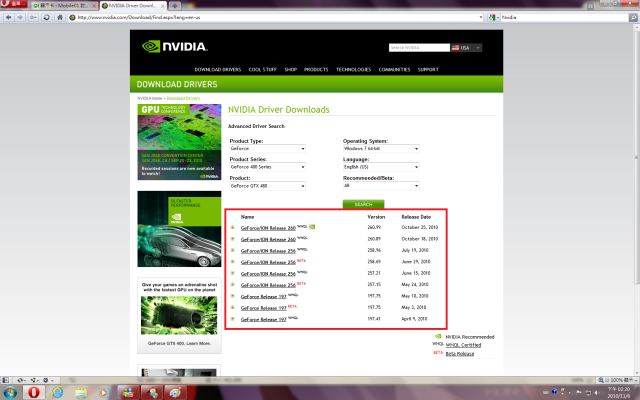Open the Operating System dropdown
This screenshot has width=640, height=400.
381,149
